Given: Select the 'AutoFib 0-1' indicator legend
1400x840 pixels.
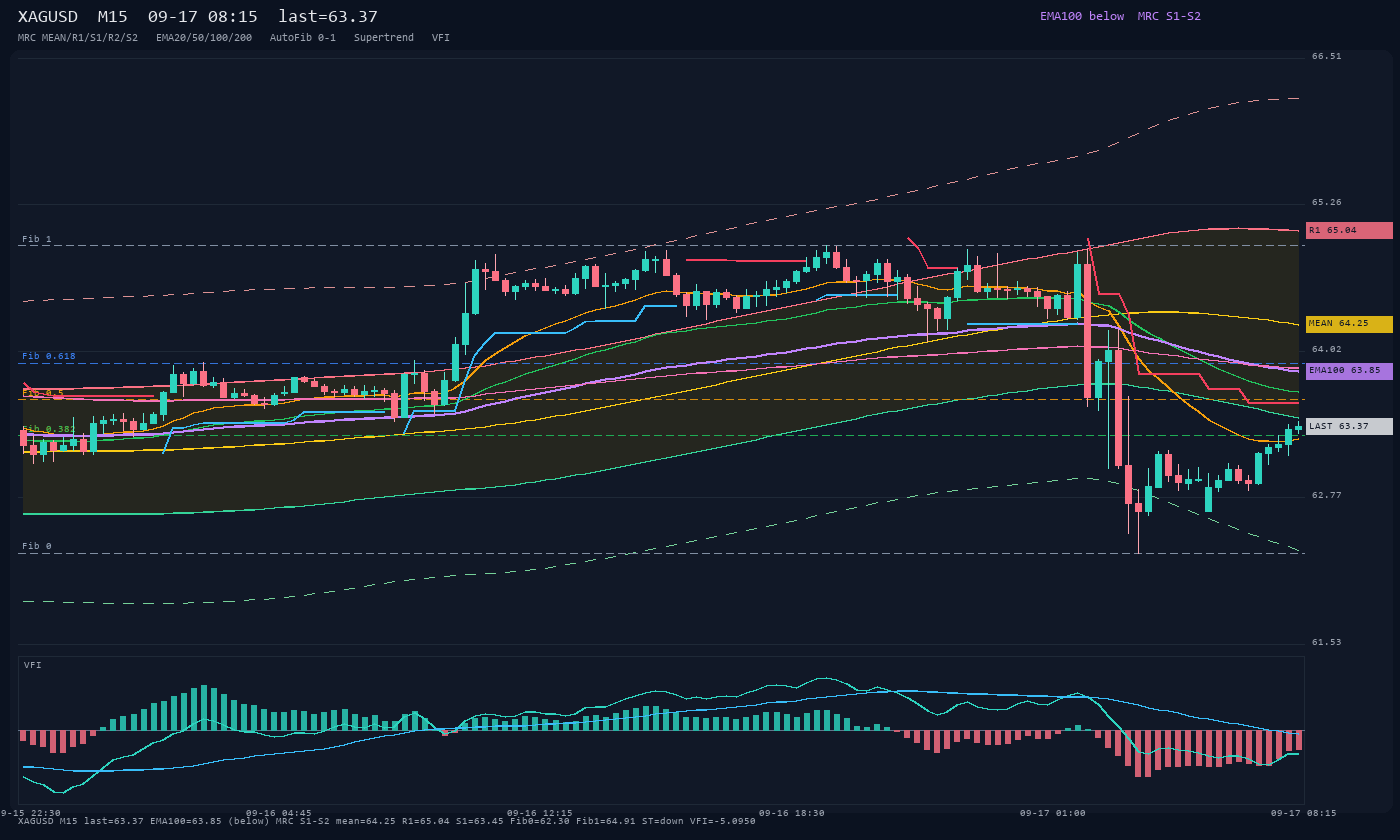Looking at the screenshot, I should [x=303, y=38].
